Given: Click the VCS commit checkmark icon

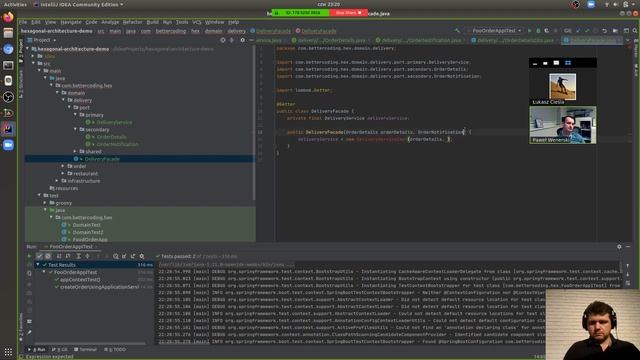Looking at the screenshot, I should pos(587,31).
